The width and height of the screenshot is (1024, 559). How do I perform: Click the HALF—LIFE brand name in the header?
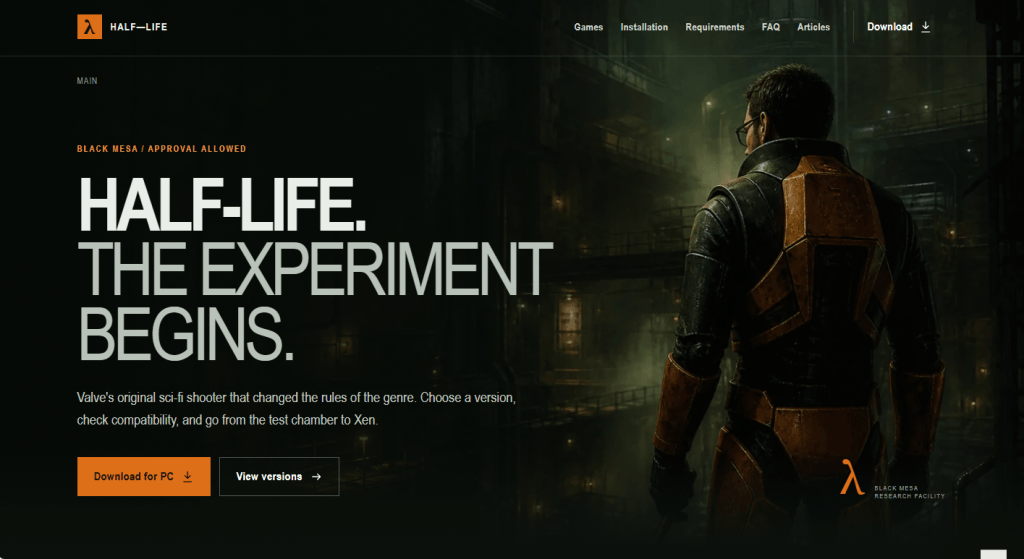138,27
